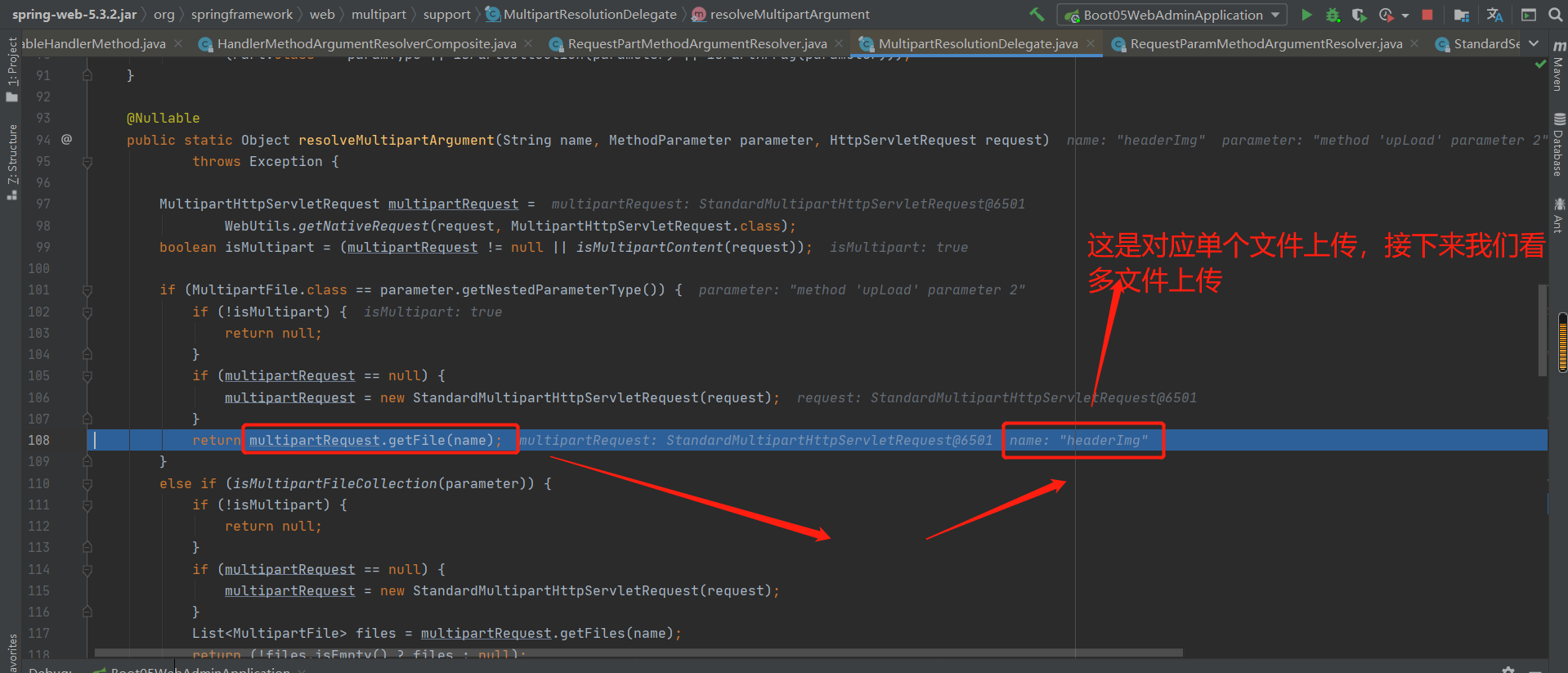Click getFiles(name) call on line 117
Viewport: 1568px width, 673px height.
click(616, 633)
